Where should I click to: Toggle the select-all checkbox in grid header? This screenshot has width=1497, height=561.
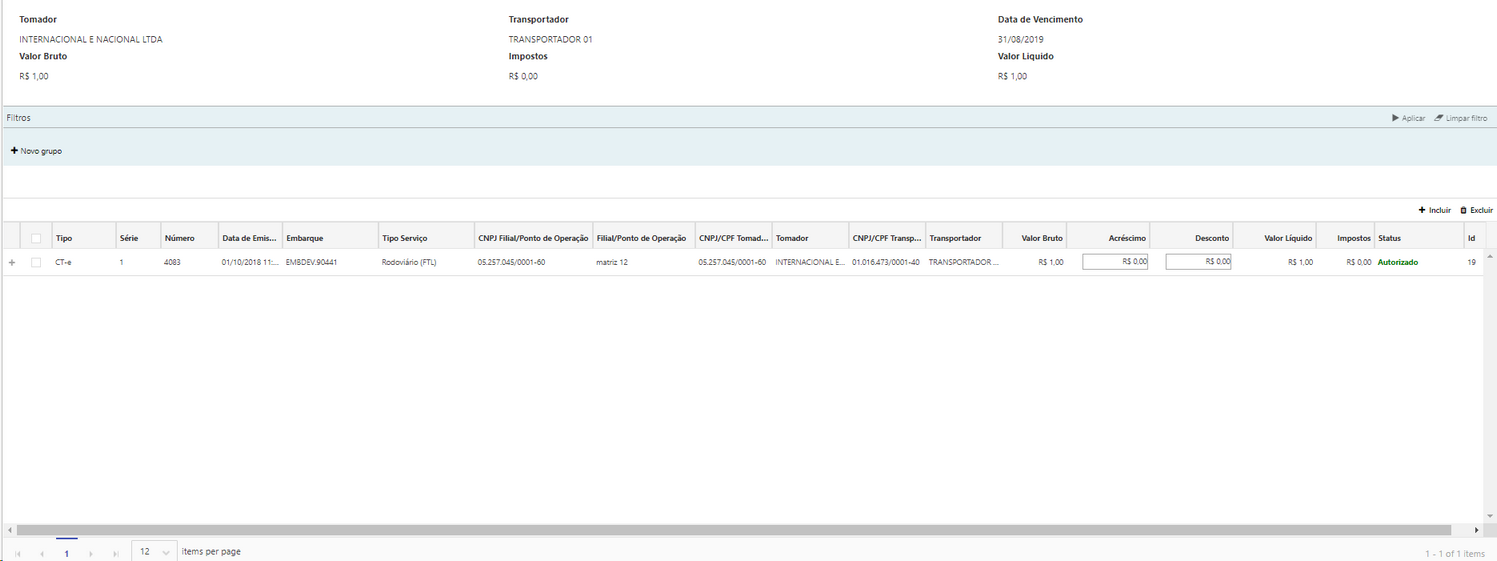click(36, 238)
